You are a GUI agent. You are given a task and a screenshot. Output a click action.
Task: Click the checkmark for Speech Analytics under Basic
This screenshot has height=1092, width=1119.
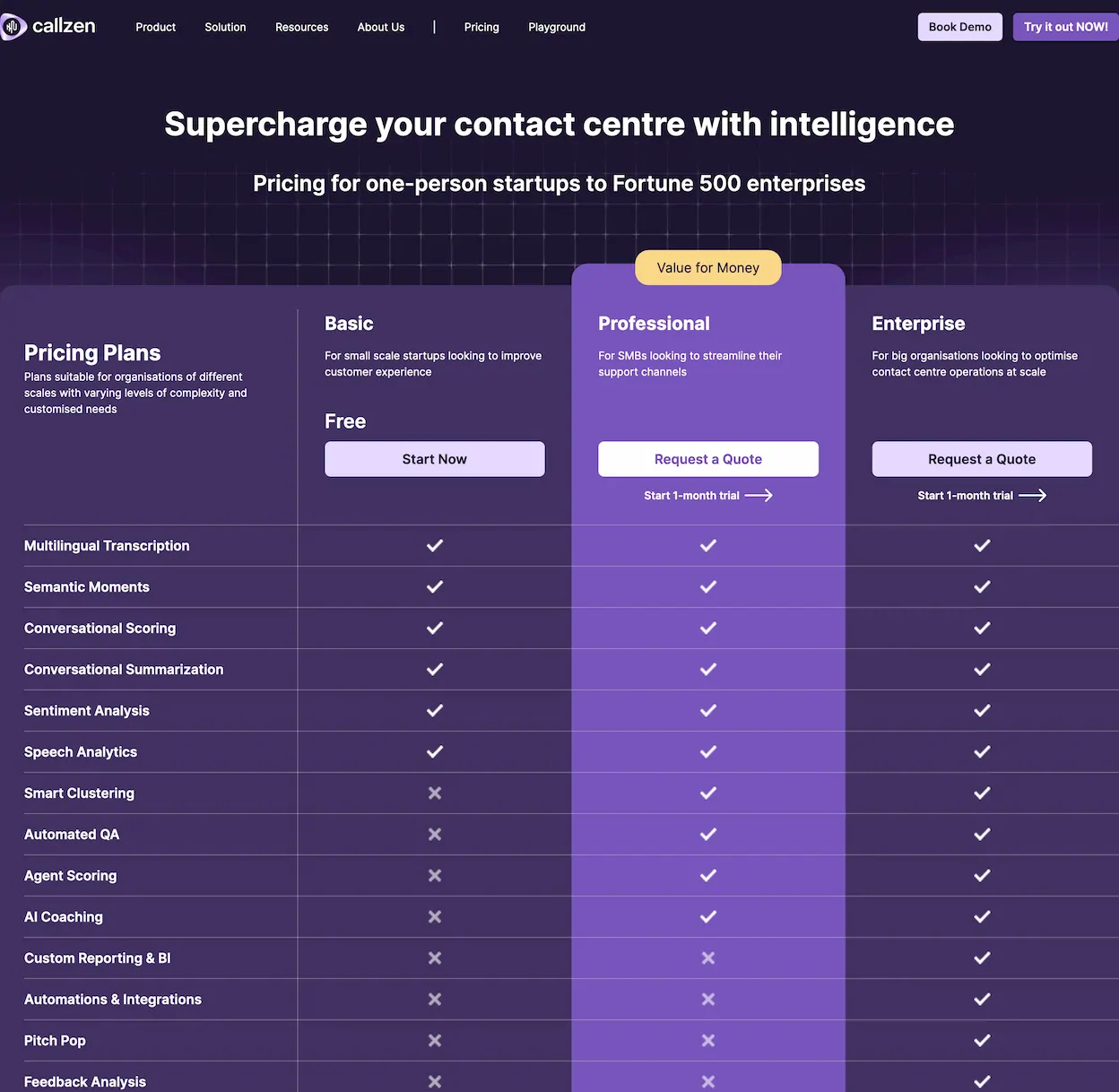point(434,751)
